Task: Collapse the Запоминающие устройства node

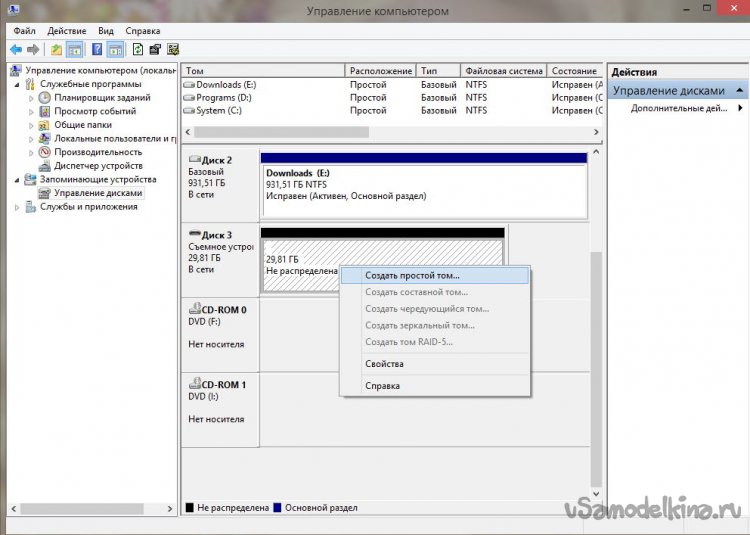Action: [x=16, y=180]
